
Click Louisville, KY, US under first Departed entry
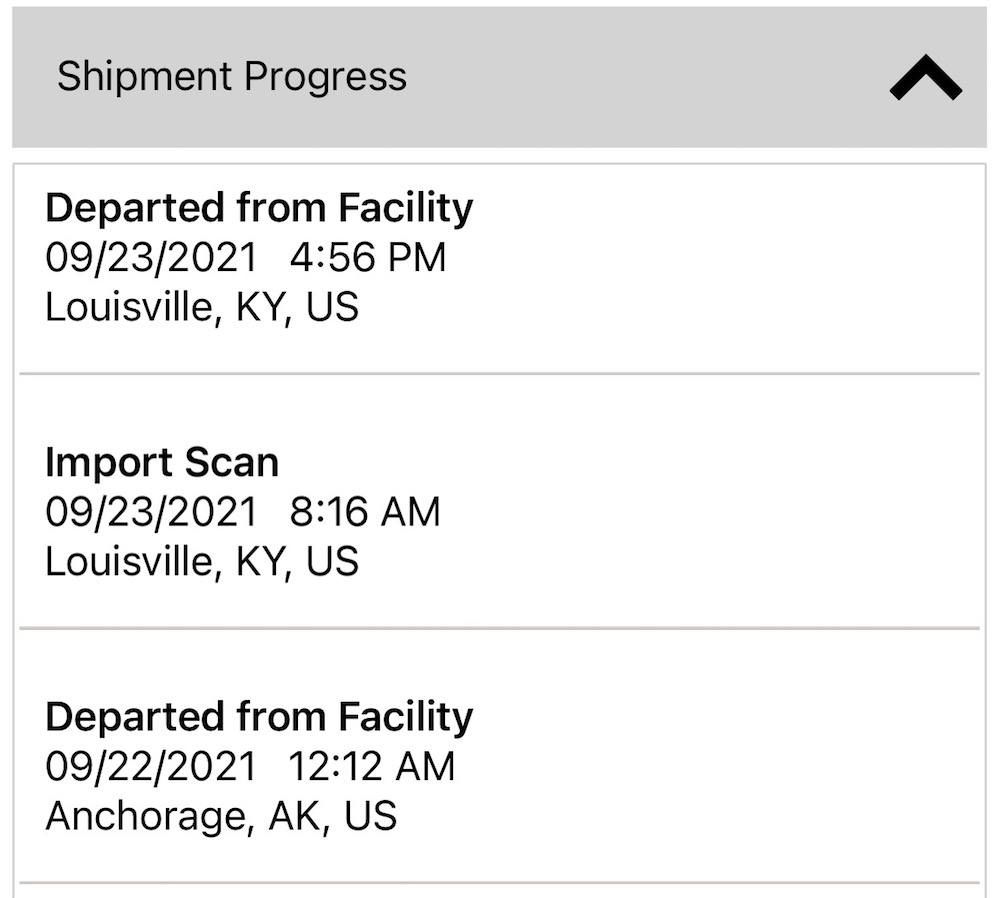click(202, 307)
